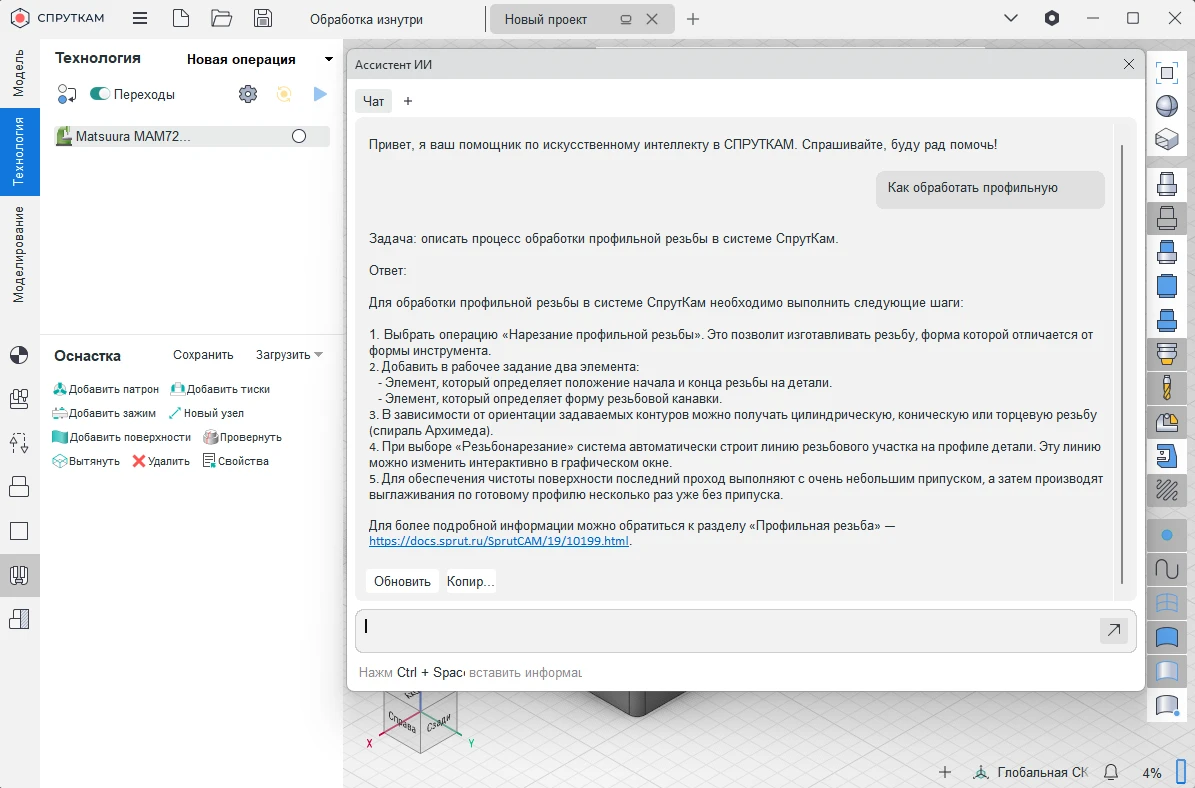This screenshot has height=788, width=1195.
Task: Create new document with blank page icon
Action: [180, 18]
